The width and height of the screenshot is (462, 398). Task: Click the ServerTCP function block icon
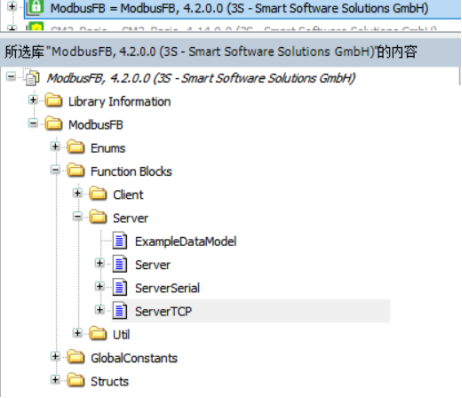(x=120, y=311)
